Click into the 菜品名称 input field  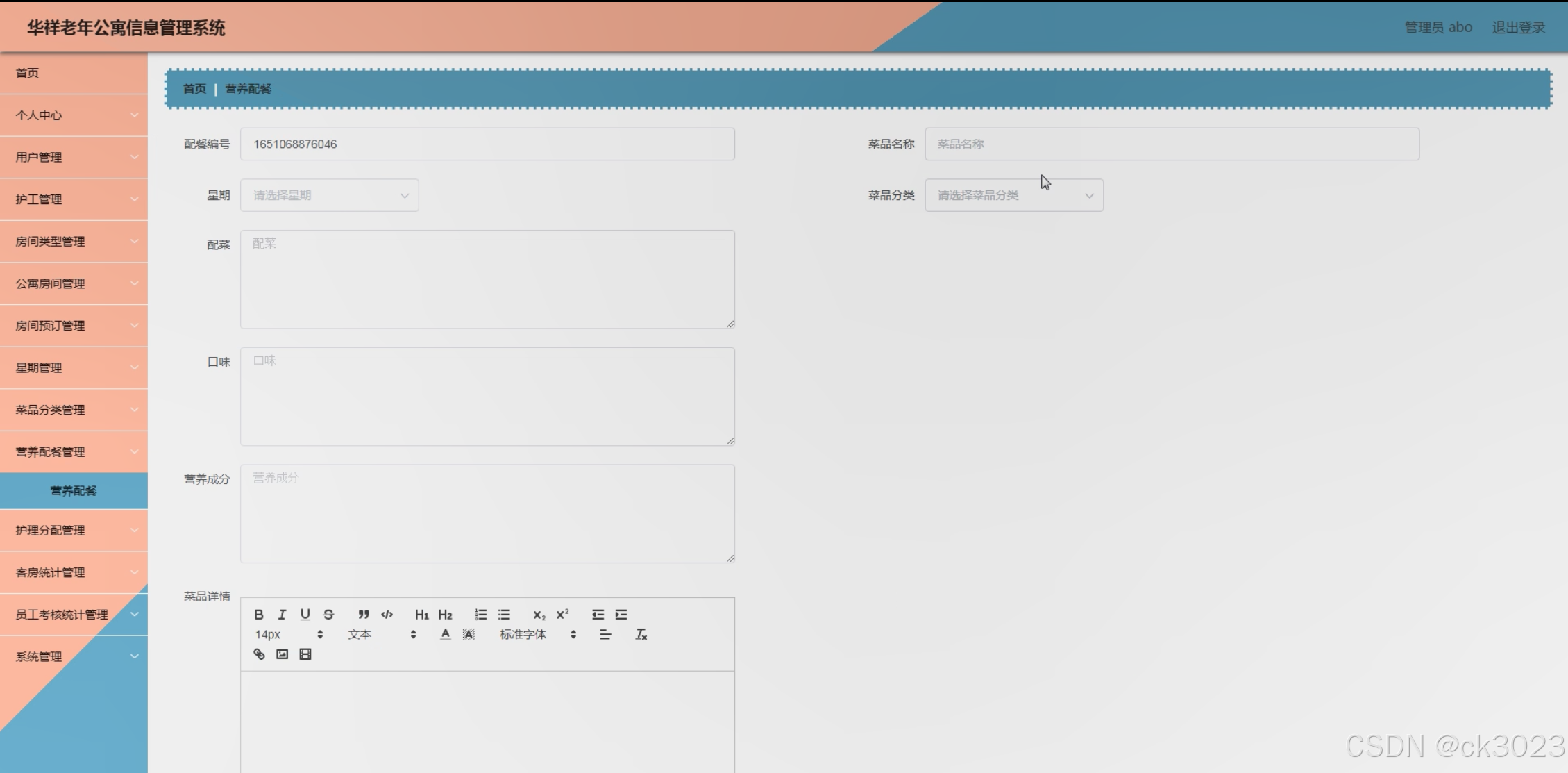(1171, 144)
